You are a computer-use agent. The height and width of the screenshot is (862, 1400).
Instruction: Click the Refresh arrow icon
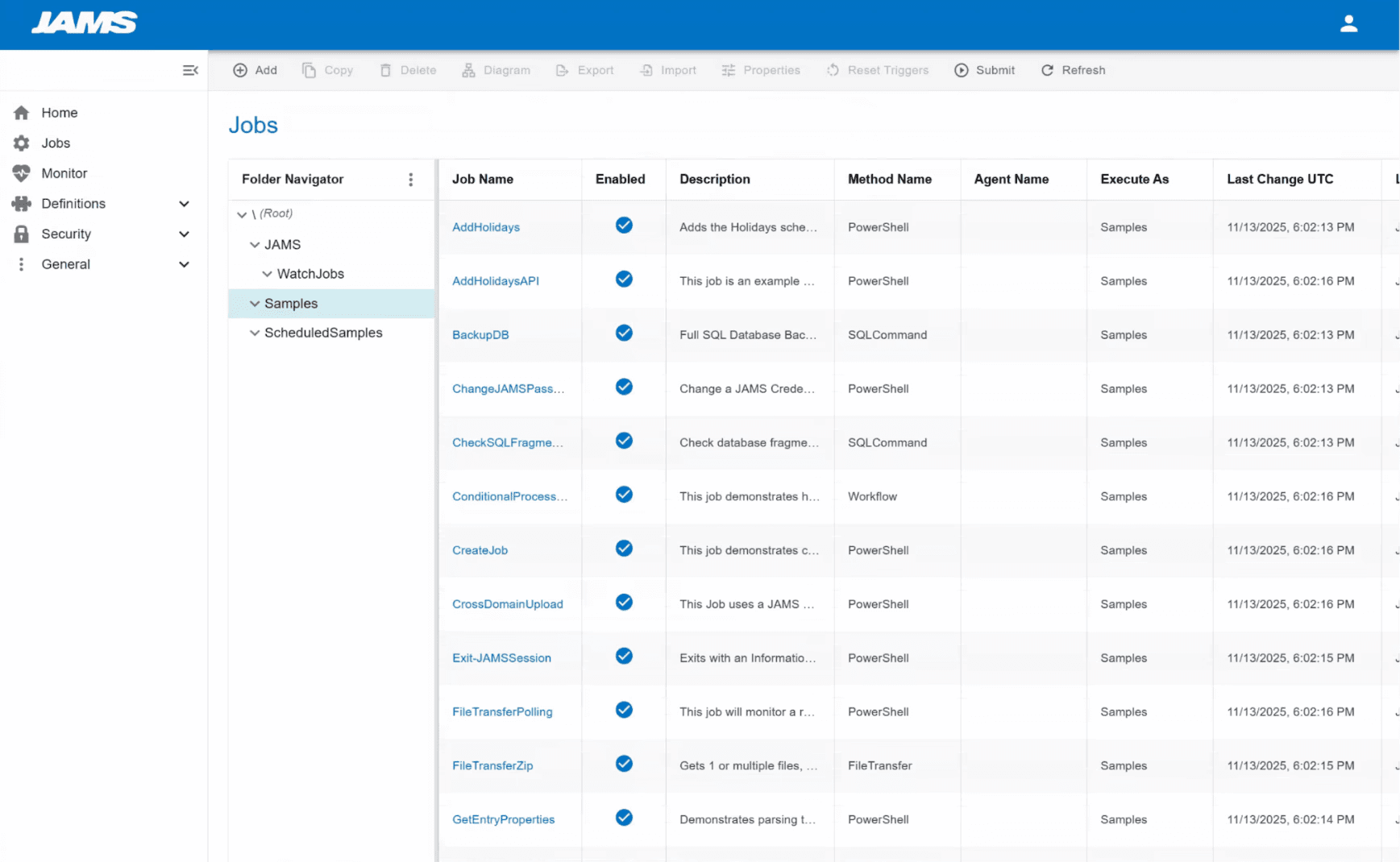point(1047,70)
